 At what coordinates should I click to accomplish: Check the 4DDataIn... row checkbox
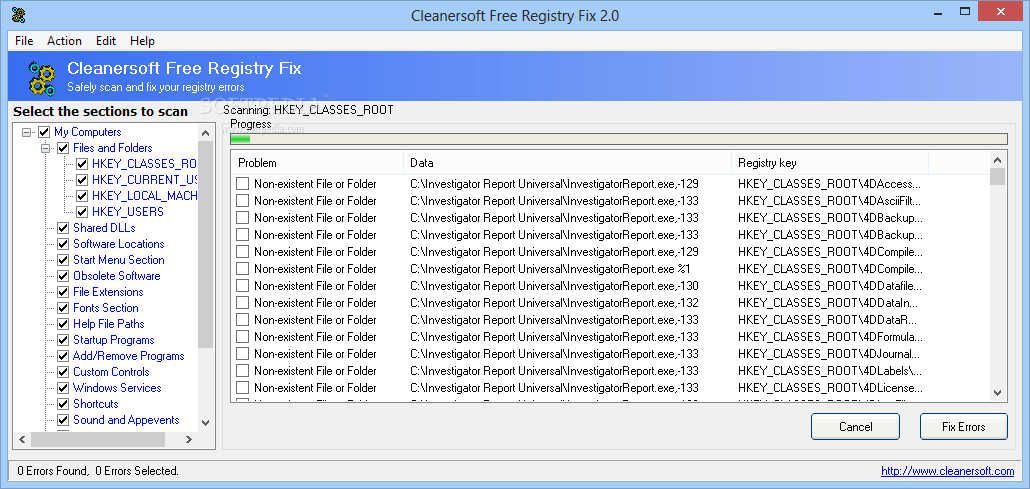point(242,302)
